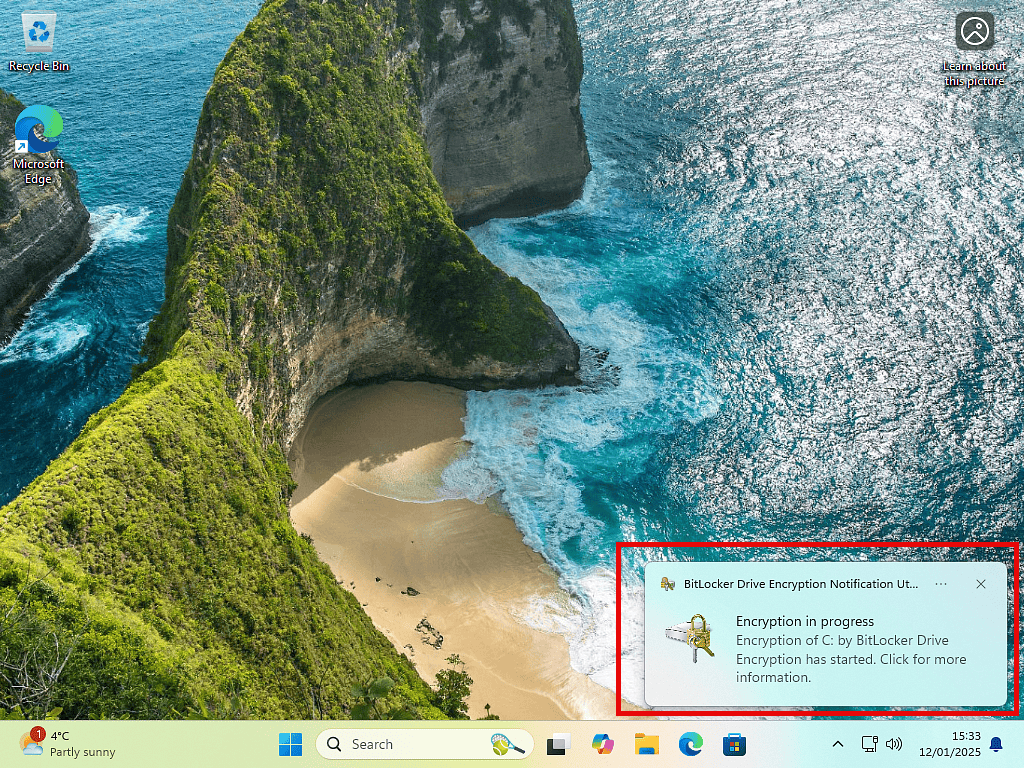
Task: Click the network icon in system tray
Action: click(x=869, y=744)
